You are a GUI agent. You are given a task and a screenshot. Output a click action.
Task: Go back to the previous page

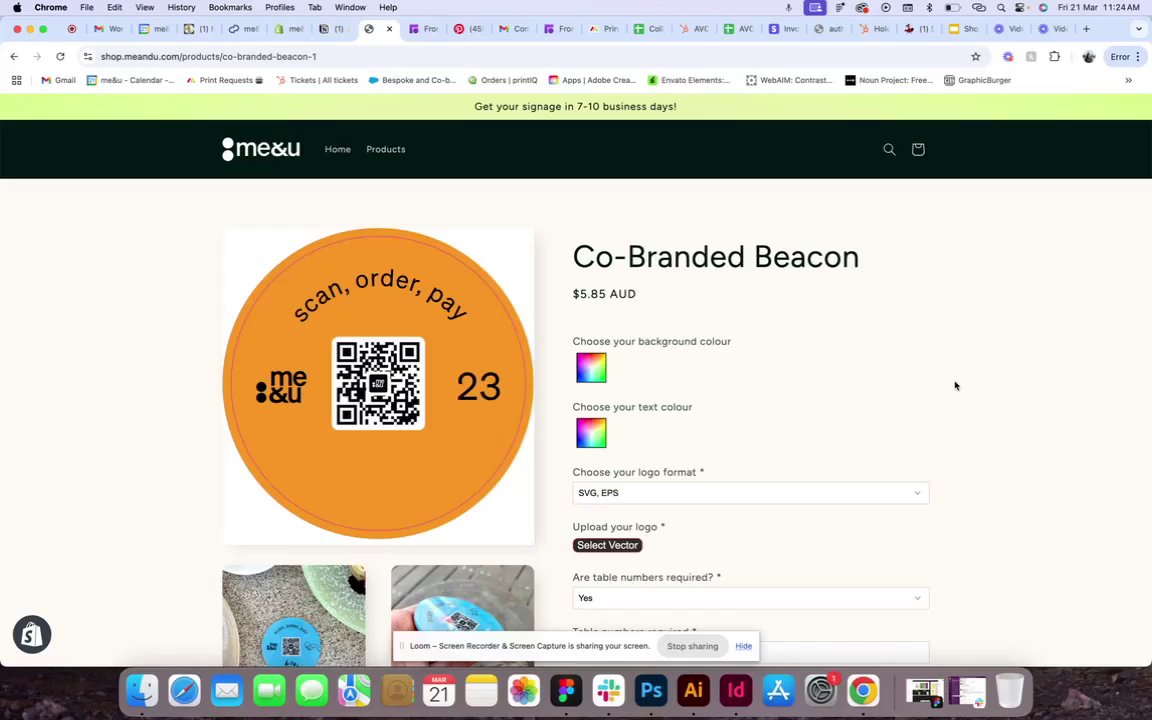pyautogui.click(x=14, y=57)
